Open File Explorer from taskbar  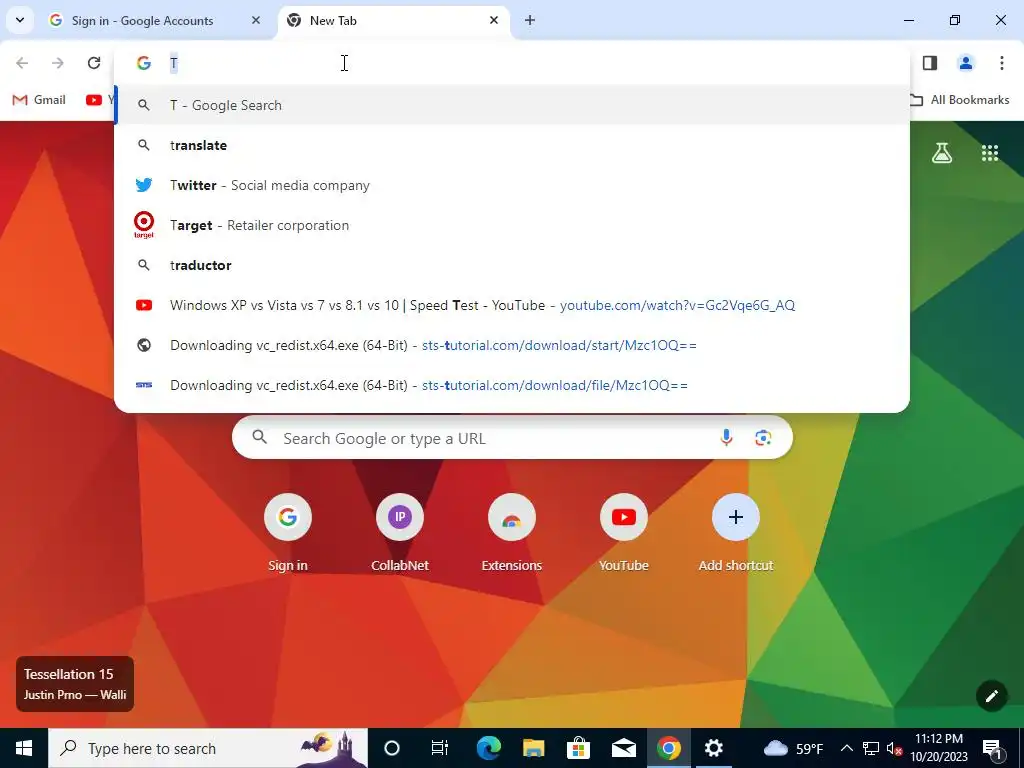pyautogui.click(x=534, y=748)
